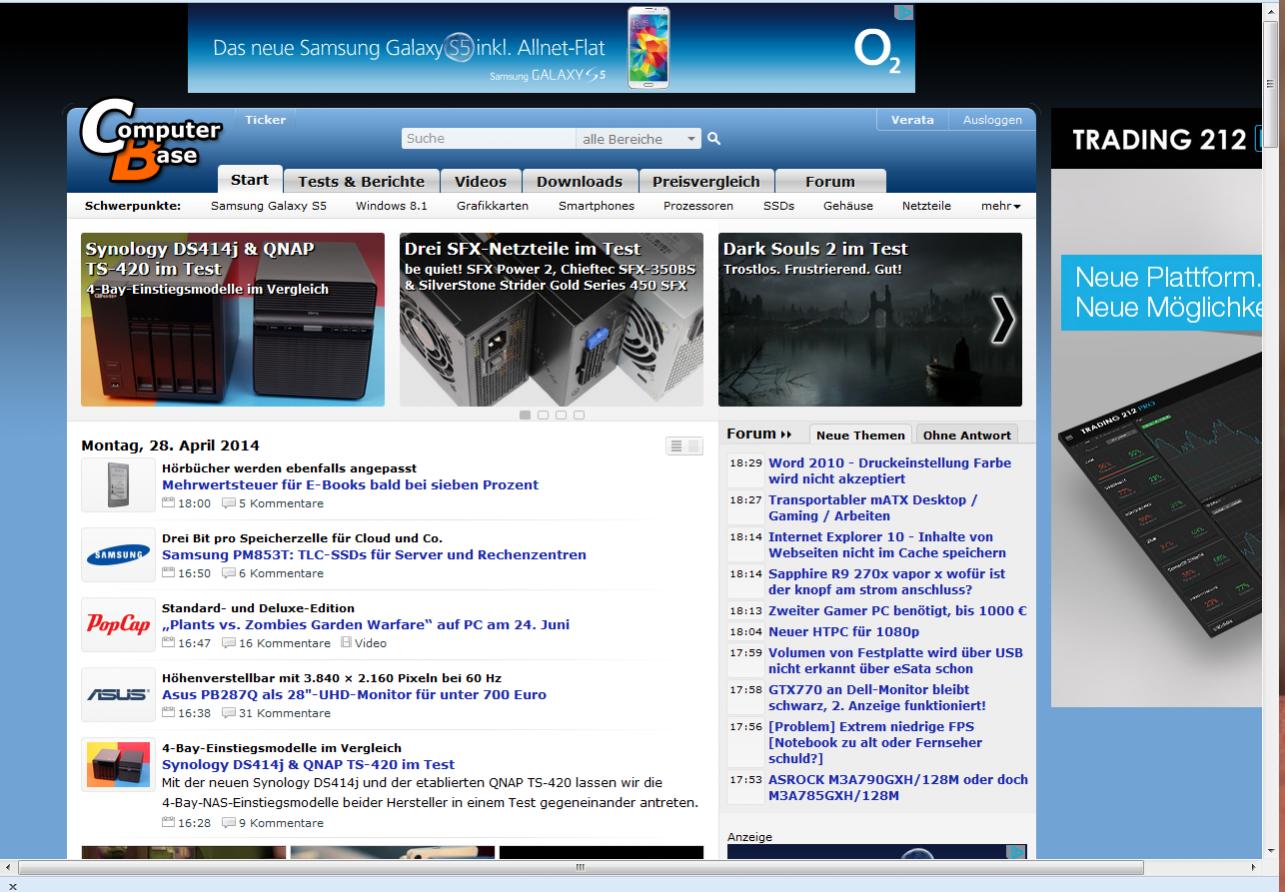Open the 'alle Bereiche' search dropdown
This screenshot has width=1285, height=892.
640,139
